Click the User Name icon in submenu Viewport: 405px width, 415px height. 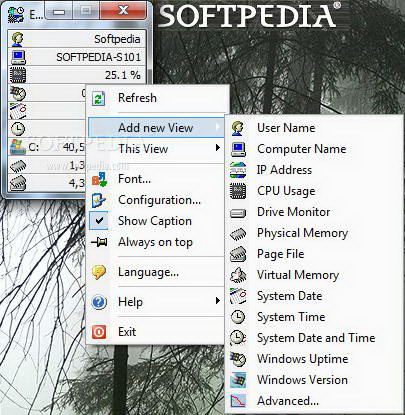pyautogui.click(x=238, y=128)
